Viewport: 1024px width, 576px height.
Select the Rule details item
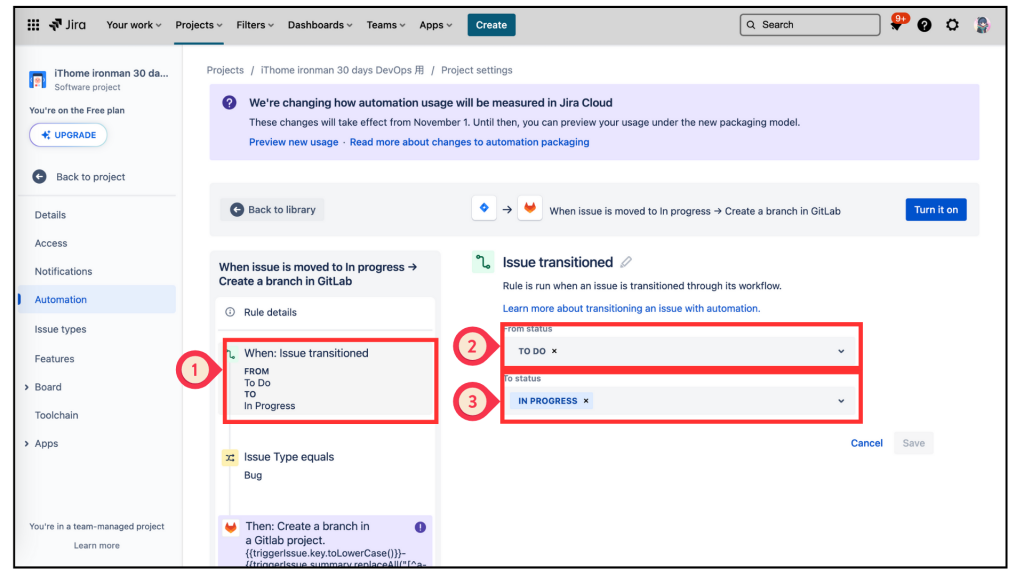pyautogui.click(x=325, y=312)
